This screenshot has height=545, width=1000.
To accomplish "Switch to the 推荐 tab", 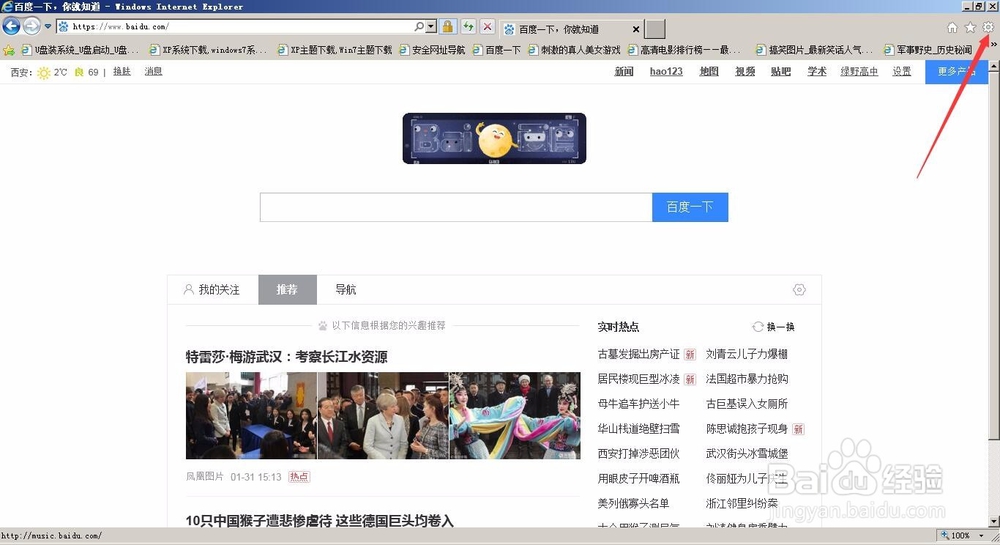I will click(x=287, y=290).
